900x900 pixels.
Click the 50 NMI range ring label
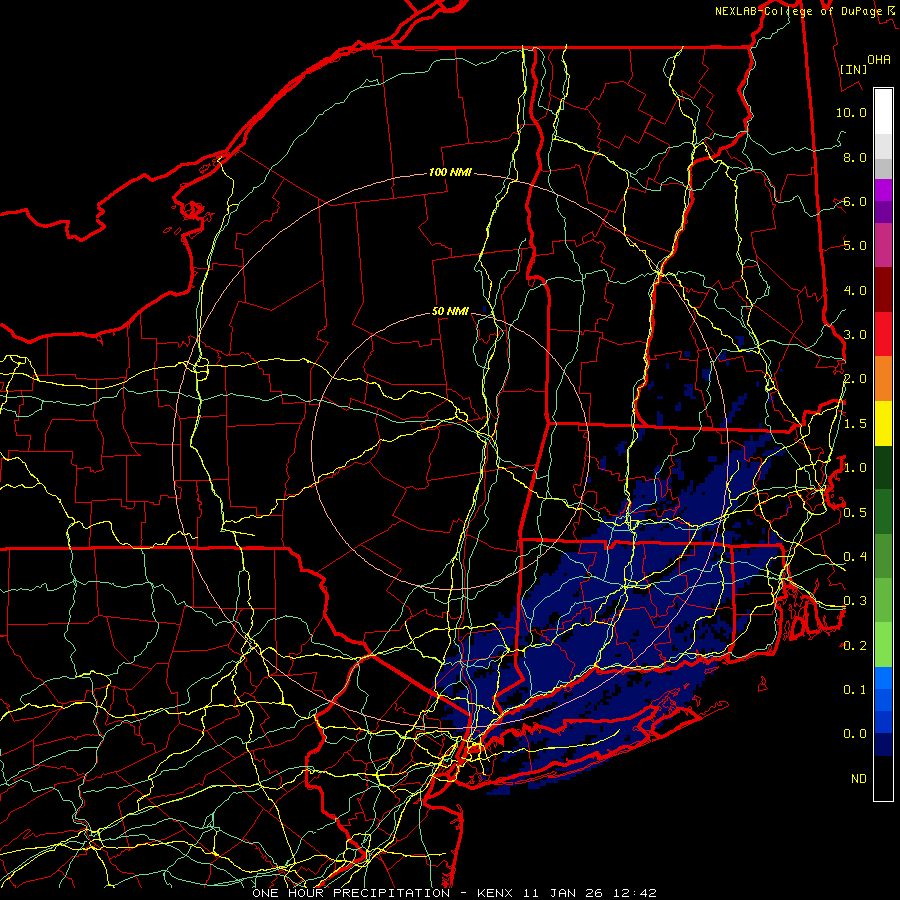[450, 312]
